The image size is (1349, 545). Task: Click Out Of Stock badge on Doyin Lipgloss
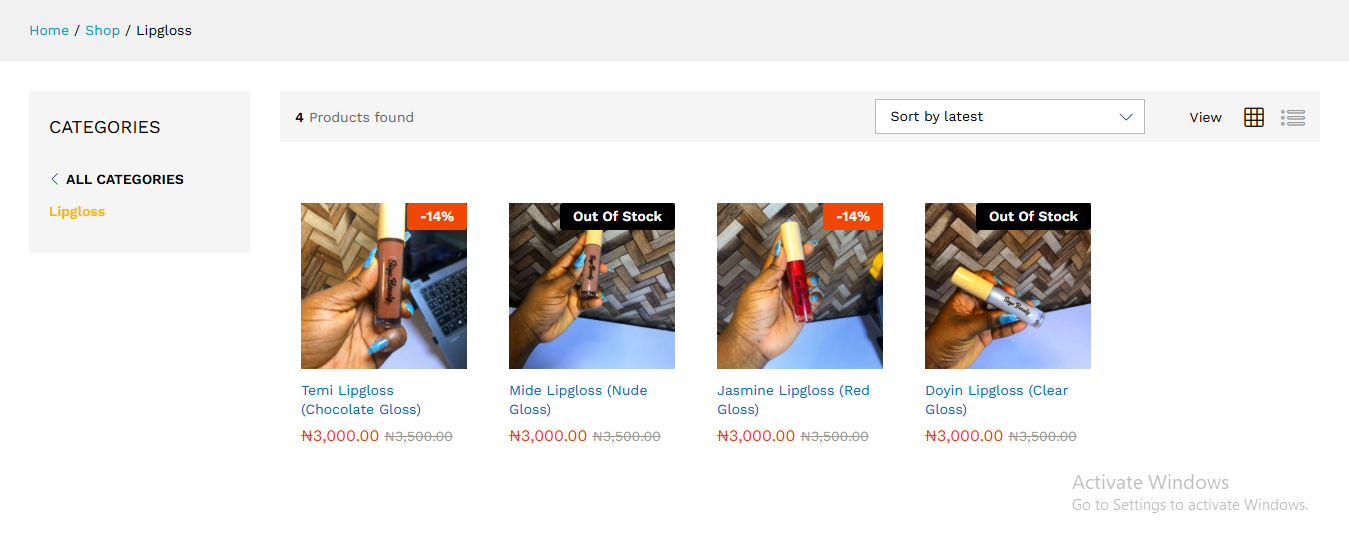[1033, 216]
